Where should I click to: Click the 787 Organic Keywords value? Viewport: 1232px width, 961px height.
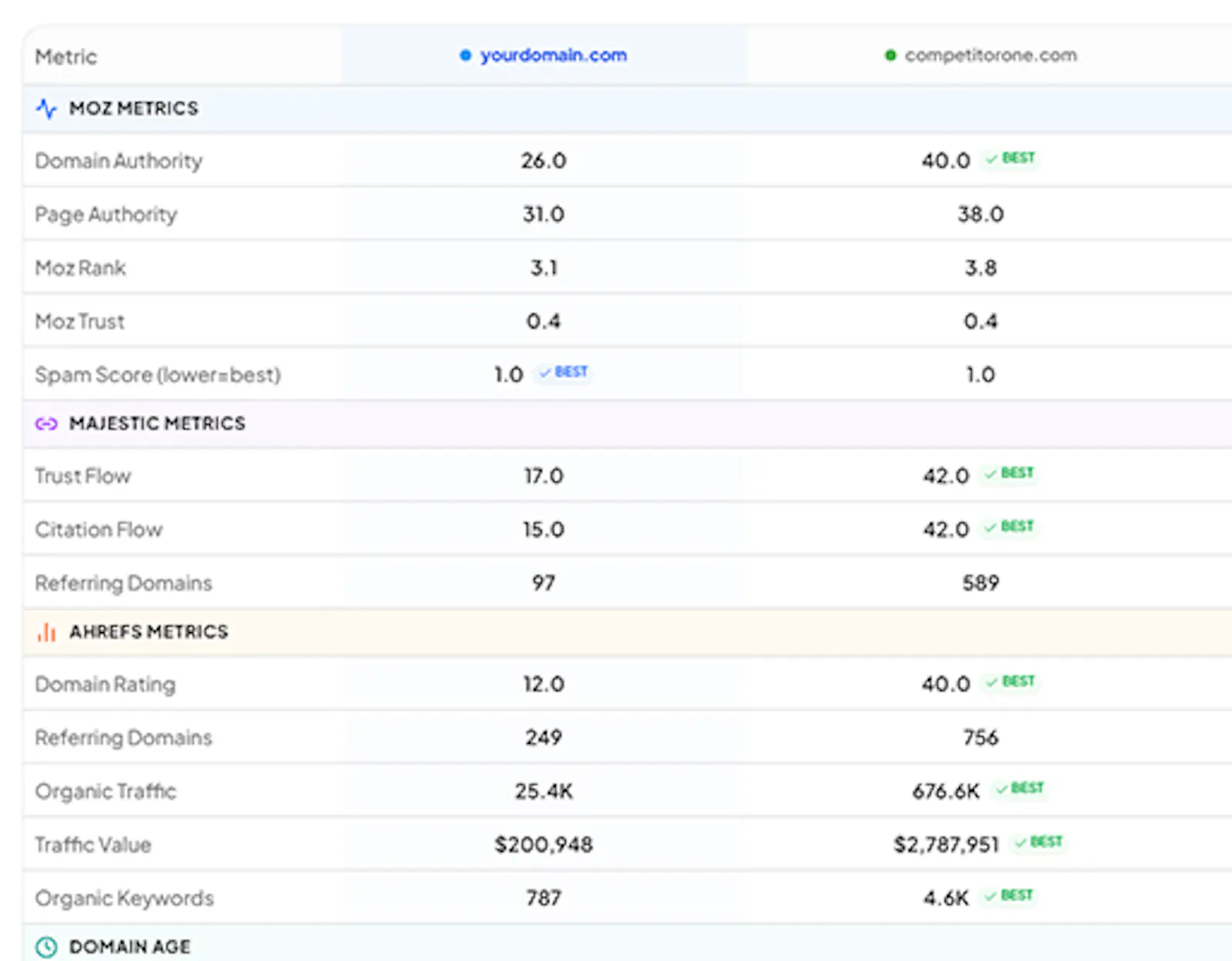pos(544,899)
